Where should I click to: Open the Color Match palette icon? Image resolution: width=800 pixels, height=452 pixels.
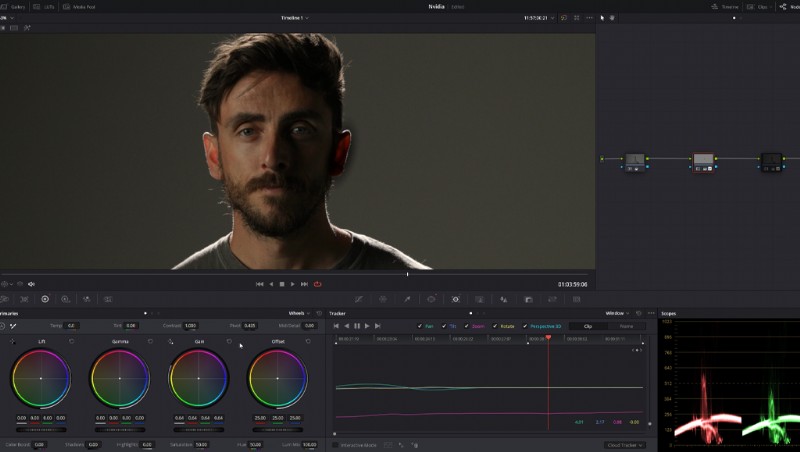(24, 299)
